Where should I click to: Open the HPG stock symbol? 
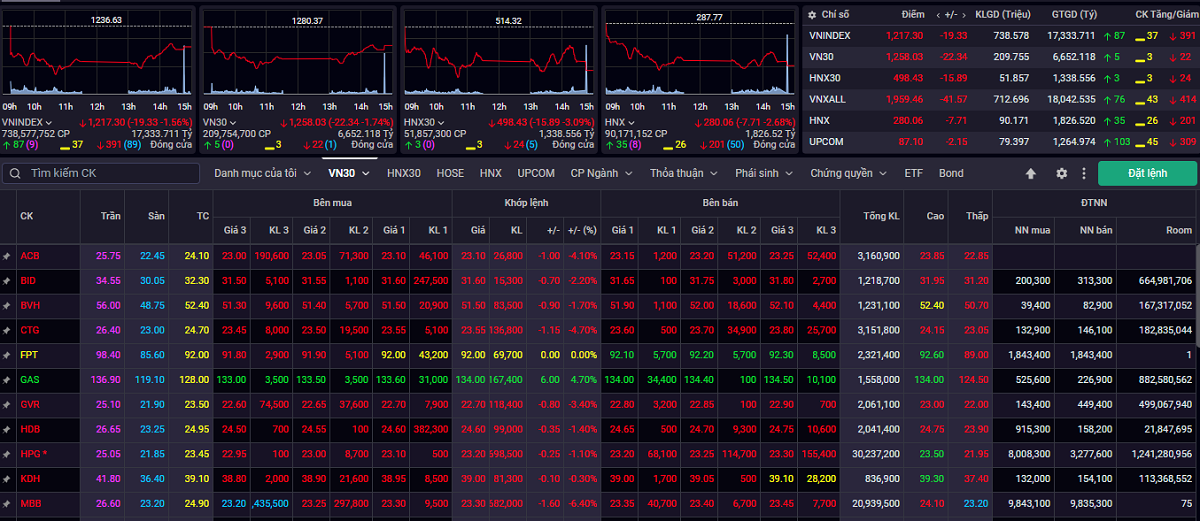click(32, 454)
